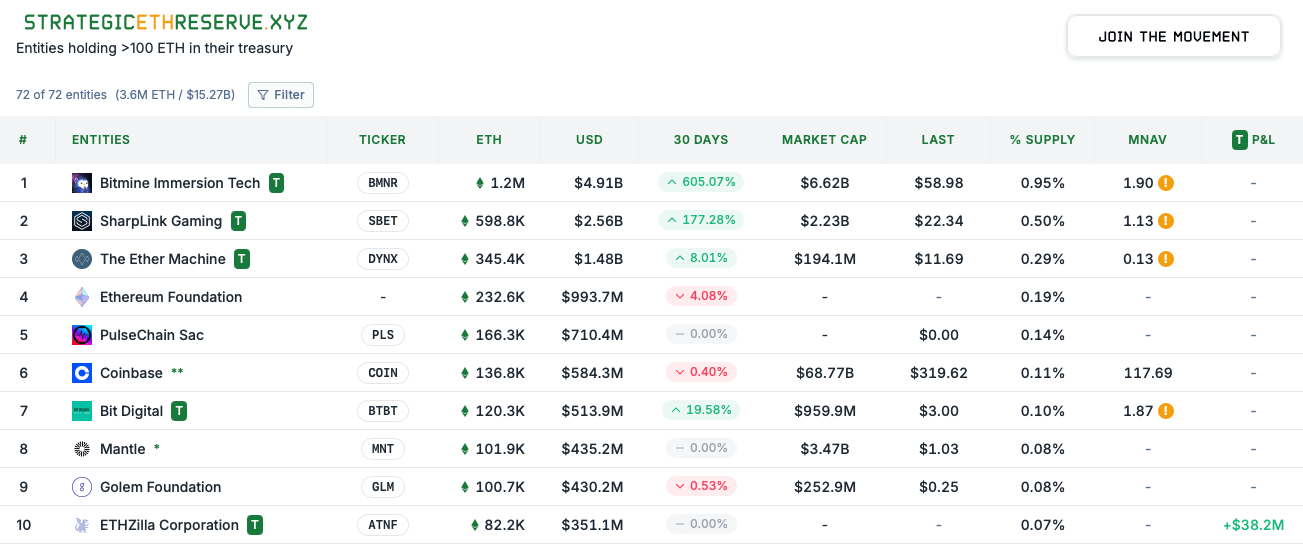Select the ATNF ticker badge

[383, 525]
